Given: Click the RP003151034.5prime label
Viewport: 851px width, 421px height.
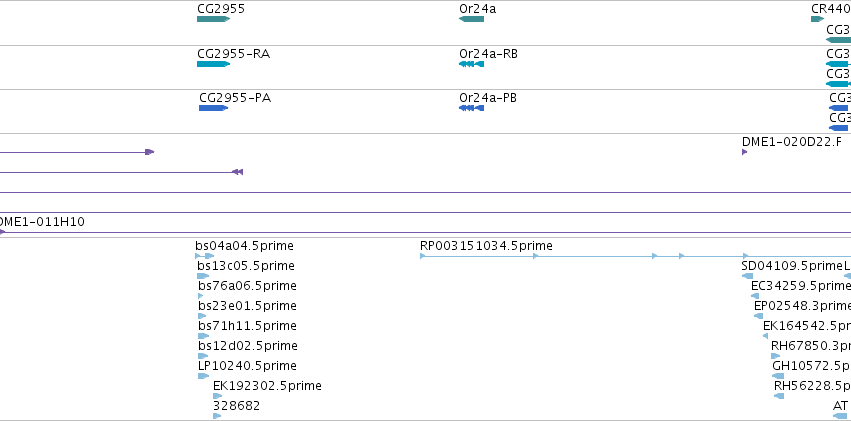Looking at the screenshot, I should click(486, 246).
